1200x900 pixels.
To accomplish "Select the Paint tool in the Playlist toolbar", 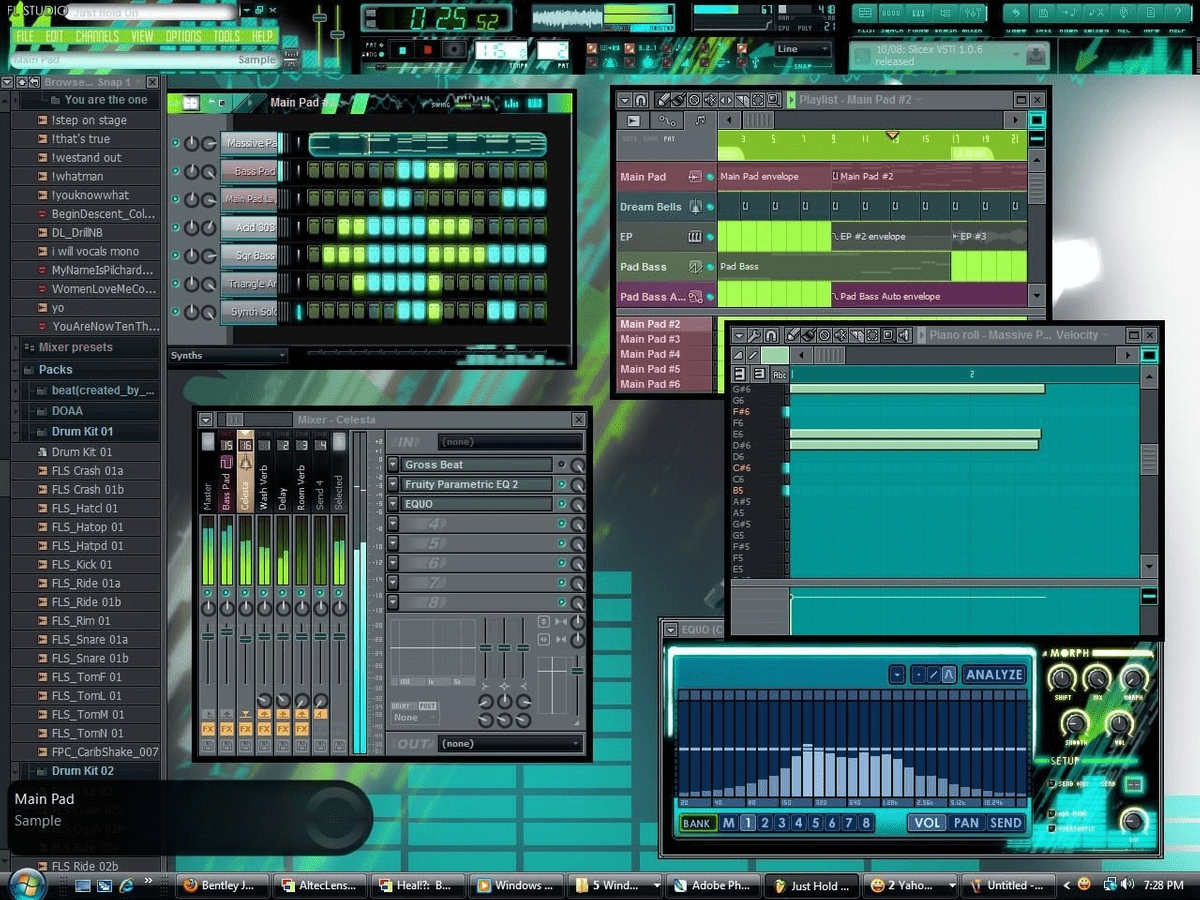I will point(678,100).
